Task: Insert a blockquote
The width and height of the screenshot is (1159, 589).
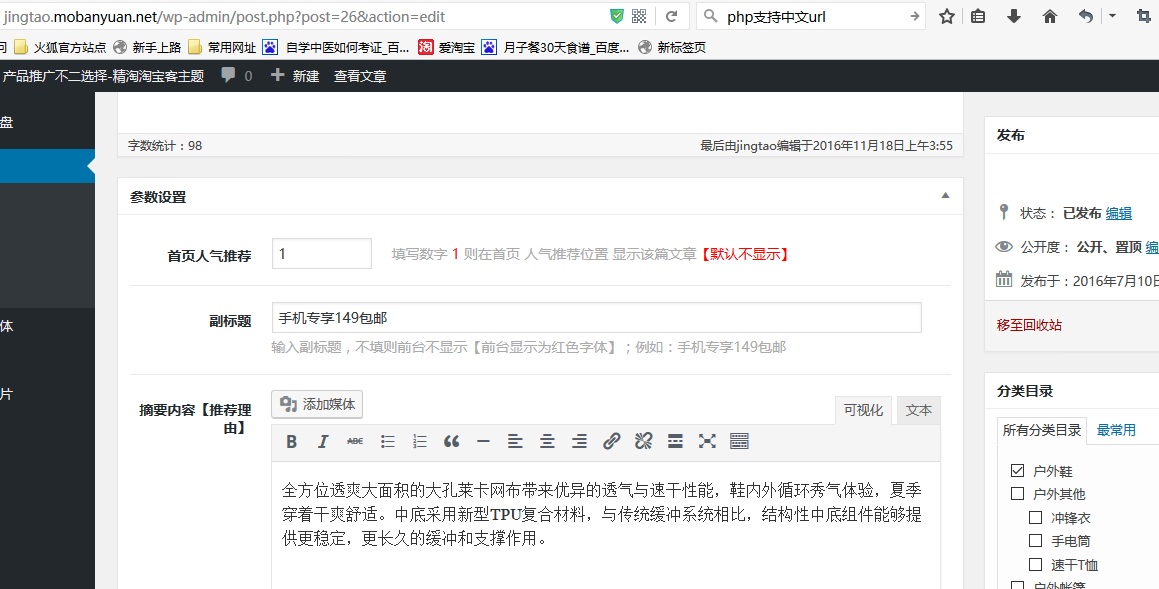Action: click(x=450, y=441)
